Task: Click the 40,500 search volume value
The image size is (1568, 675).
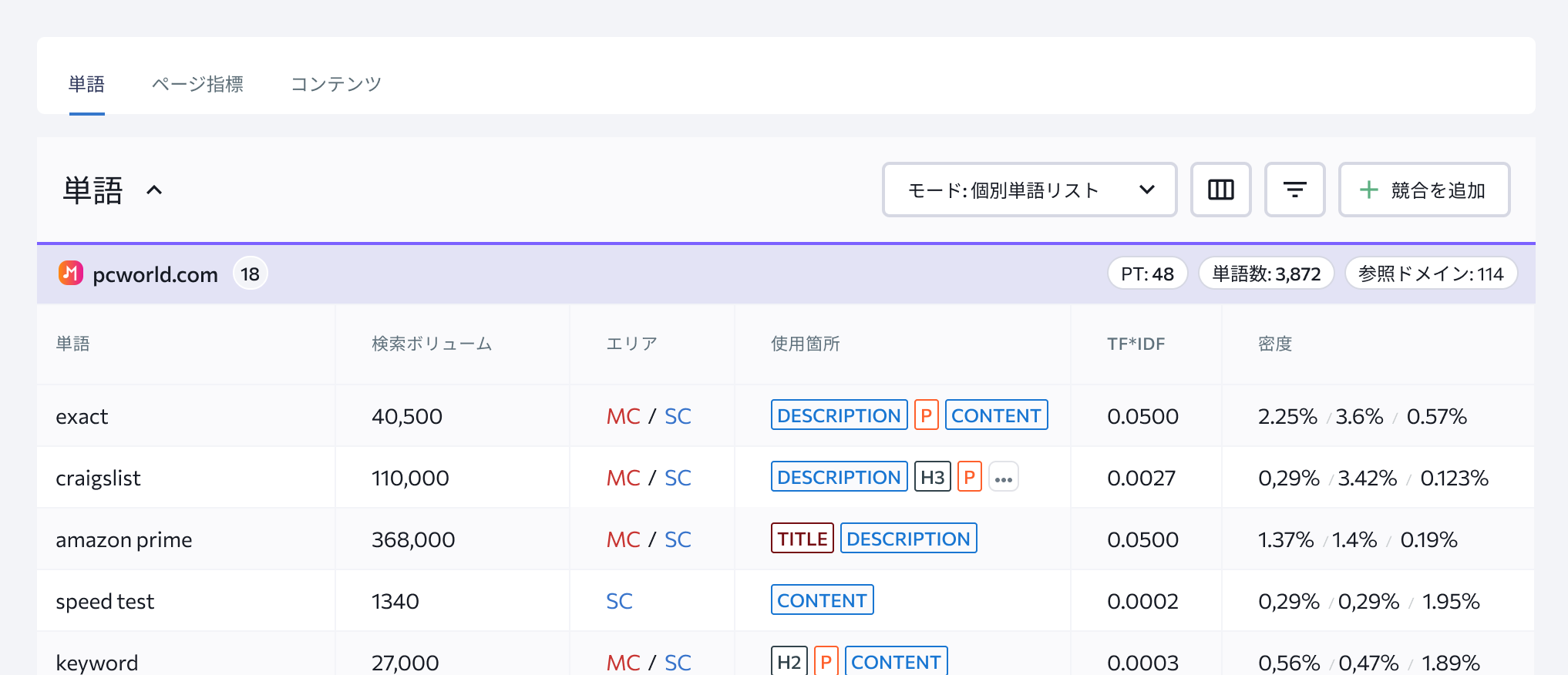Action: pos(407,416)
